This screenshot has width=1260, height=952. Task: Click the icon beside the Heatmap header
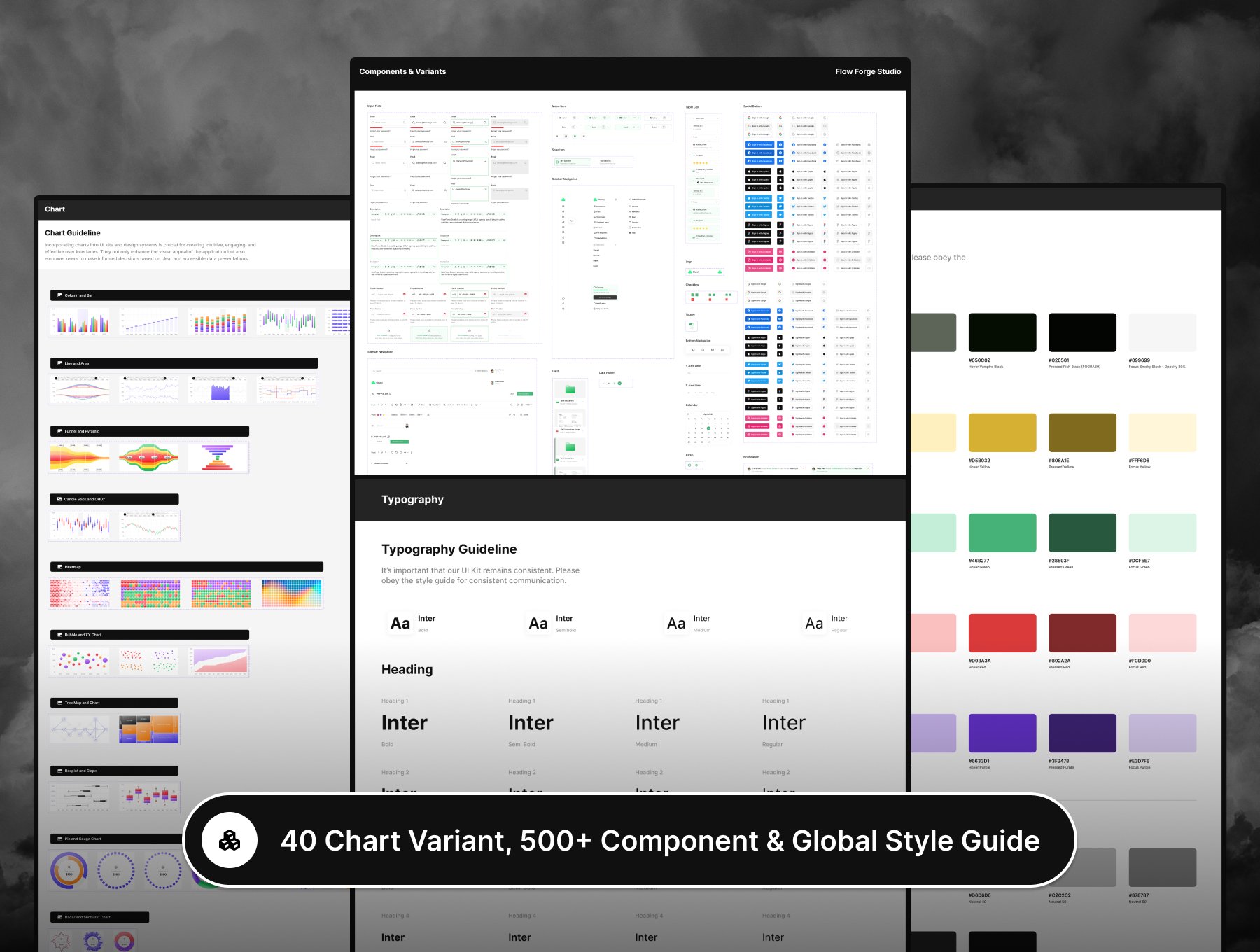[x=59, y=567]
